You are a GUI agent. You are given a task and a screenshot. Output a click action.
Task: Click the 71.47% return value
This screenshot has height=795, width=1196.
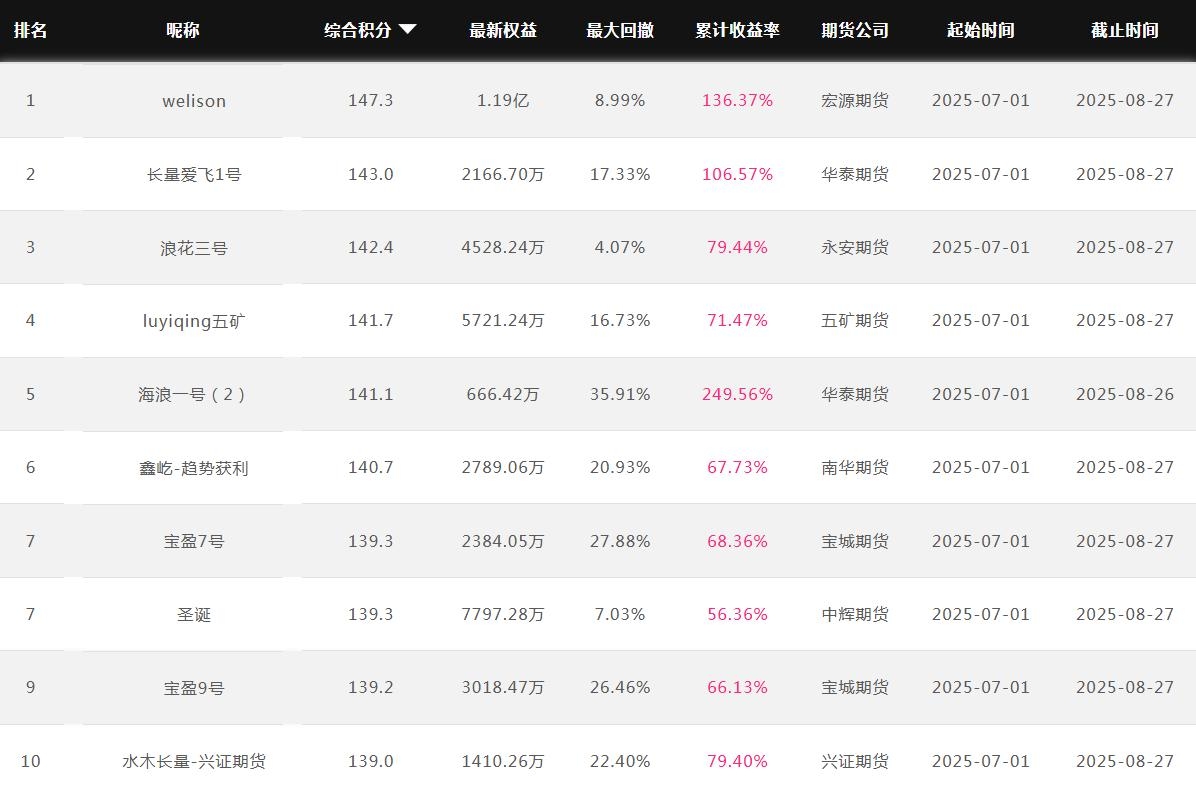pyautogui.click(x=738, y=320)
